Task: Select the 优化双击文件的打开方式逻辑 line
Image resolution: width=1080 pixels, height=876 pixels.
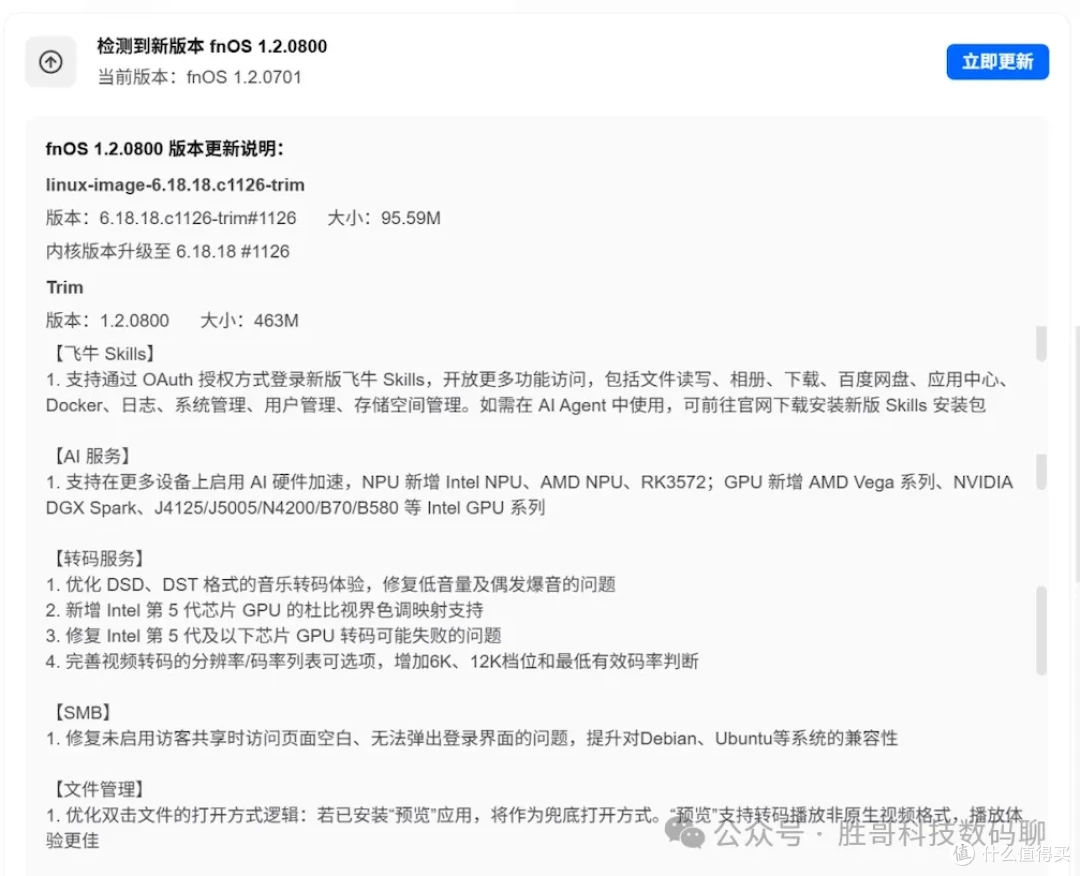Action: [534, 815]
